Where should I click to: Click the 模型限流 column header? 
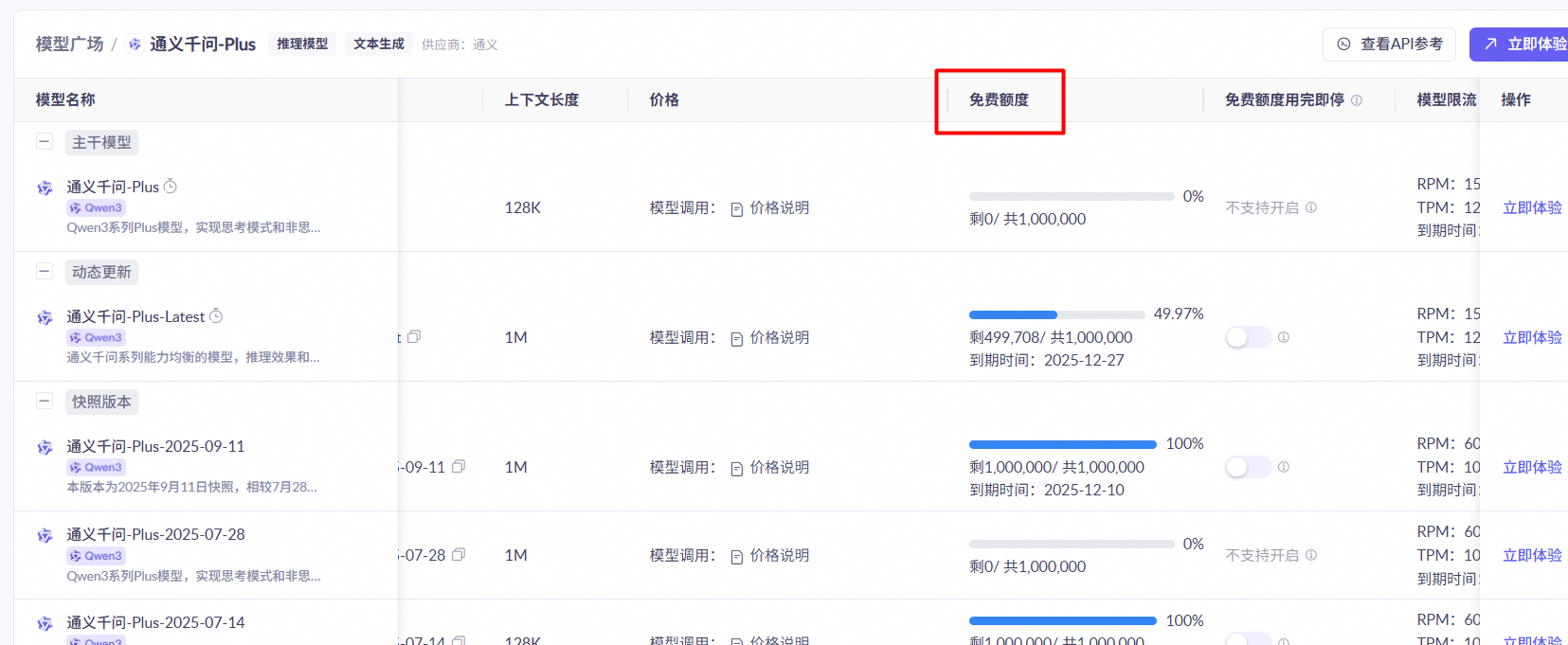(1446, 99)
